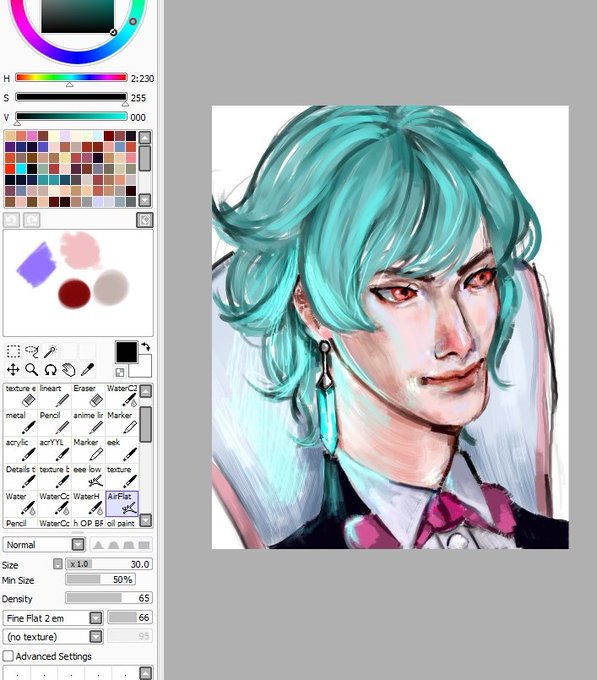Set brush Size slider showing 30.0
Image resolution: width=597 pixels, height=680 pixels.
[109, 564]
